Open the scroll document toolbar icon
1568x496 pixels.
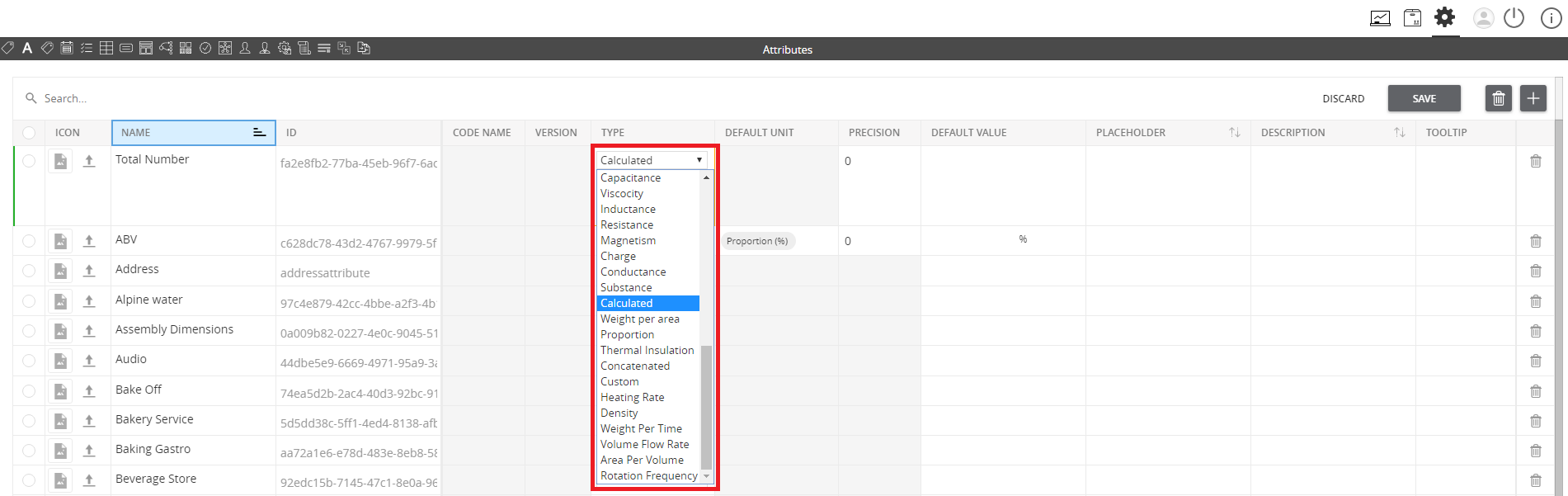pyautogui.click(x=304, y=48)
